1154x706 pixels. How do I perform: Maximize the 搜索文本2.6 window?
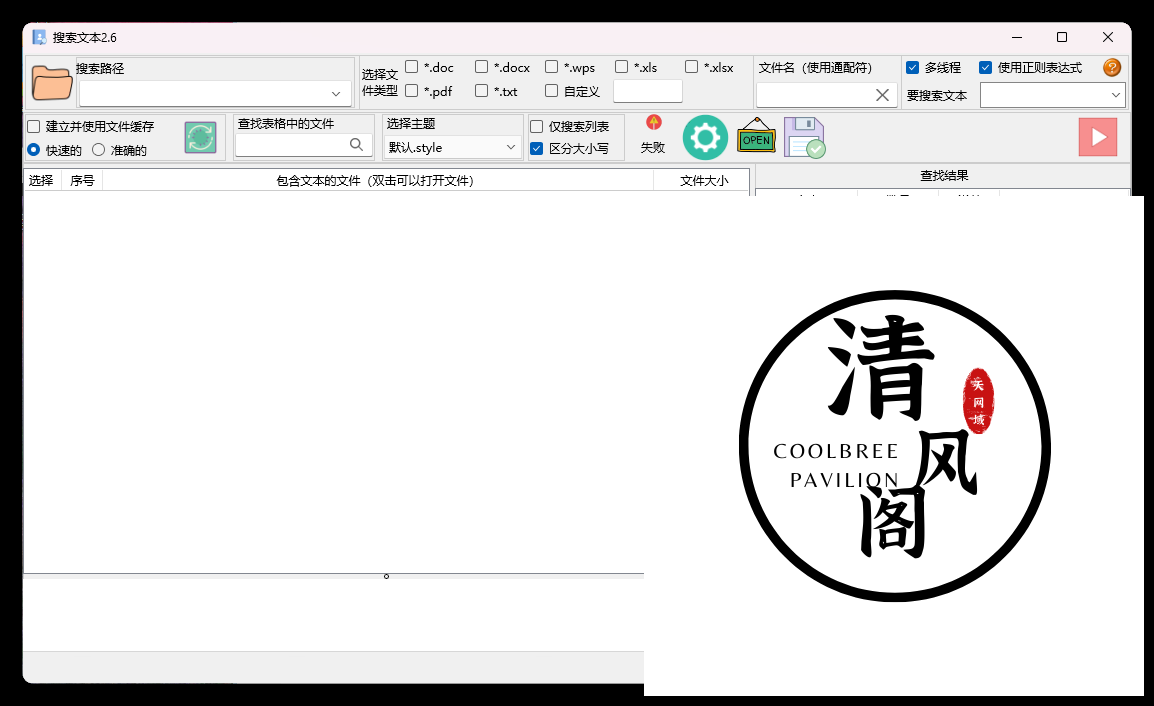pos(1062,38)
